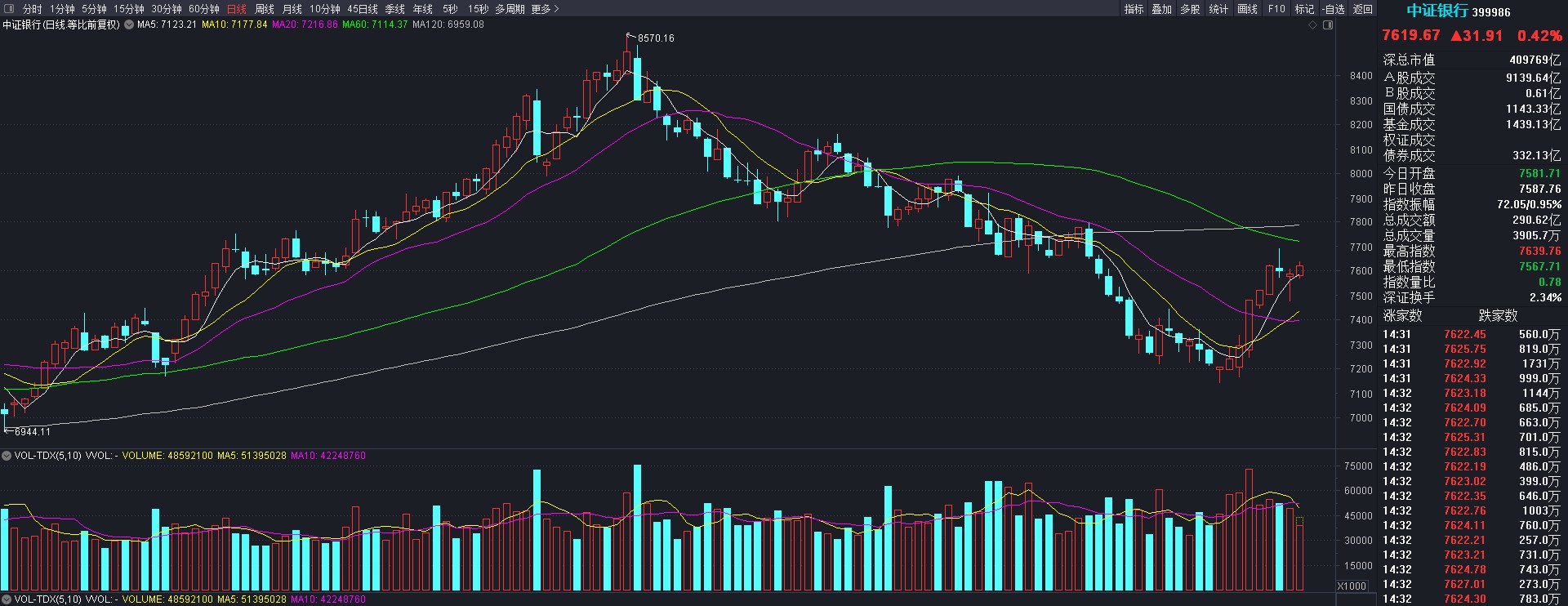Viewport: 1568px width, 606px height.
Task: Expand the upper VOL-TDX indicator dropdown
Action: (7, 456)
